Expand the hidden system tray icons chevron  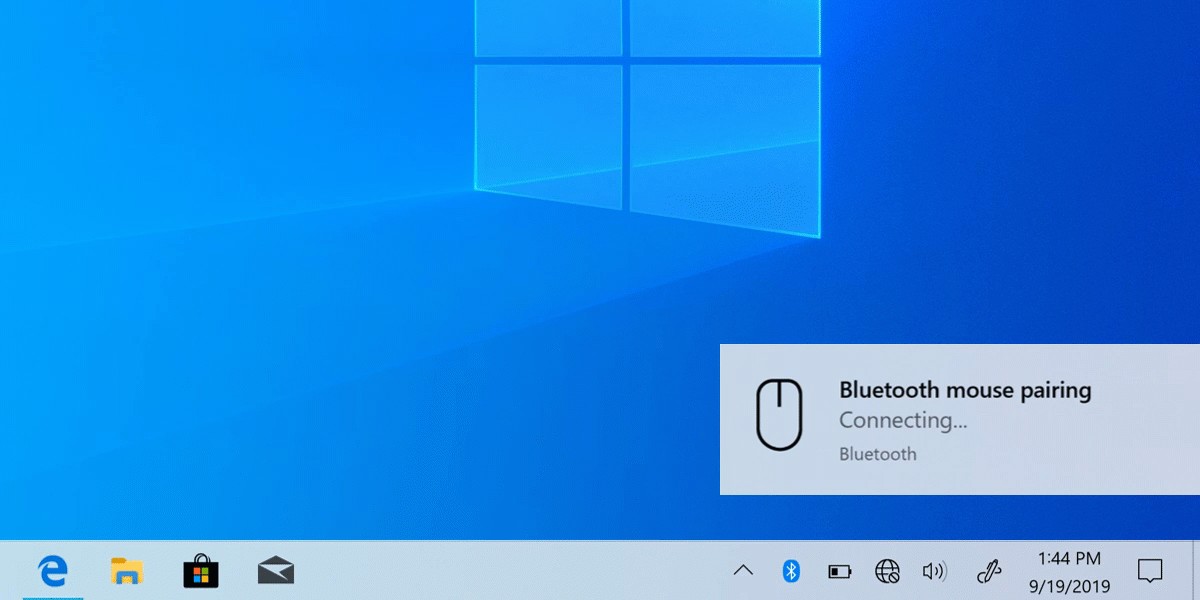743,571
